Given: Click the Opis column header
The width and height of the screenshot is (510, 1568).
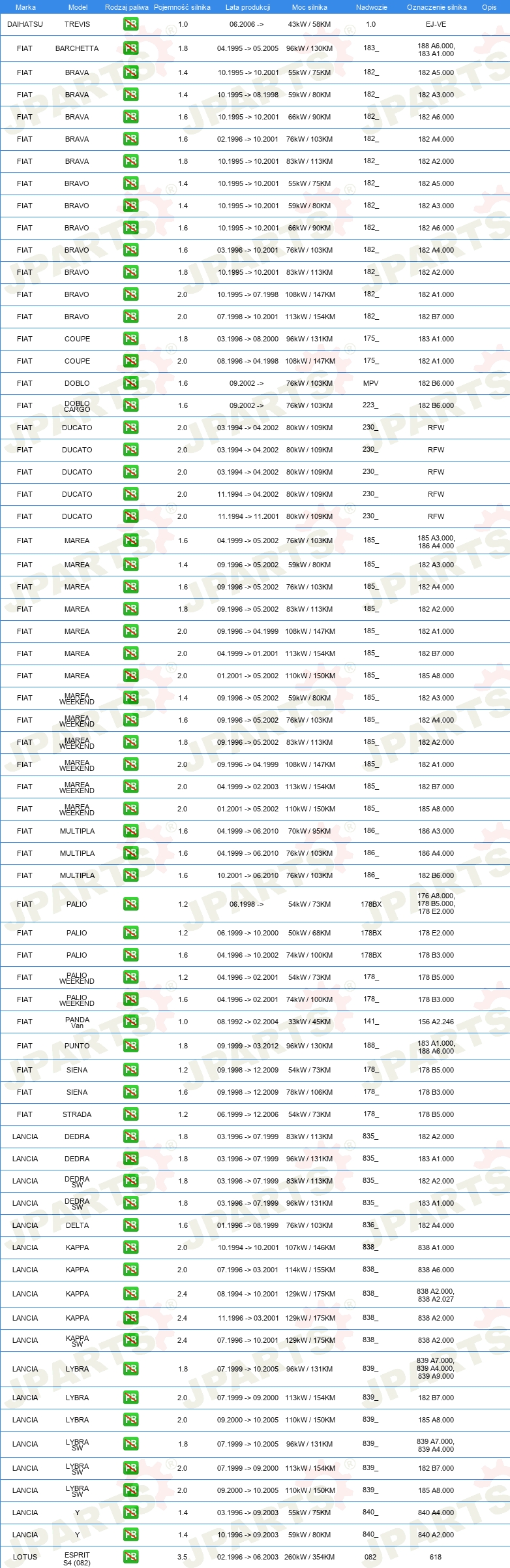Looking at the screenshot, I should [489, 7].
